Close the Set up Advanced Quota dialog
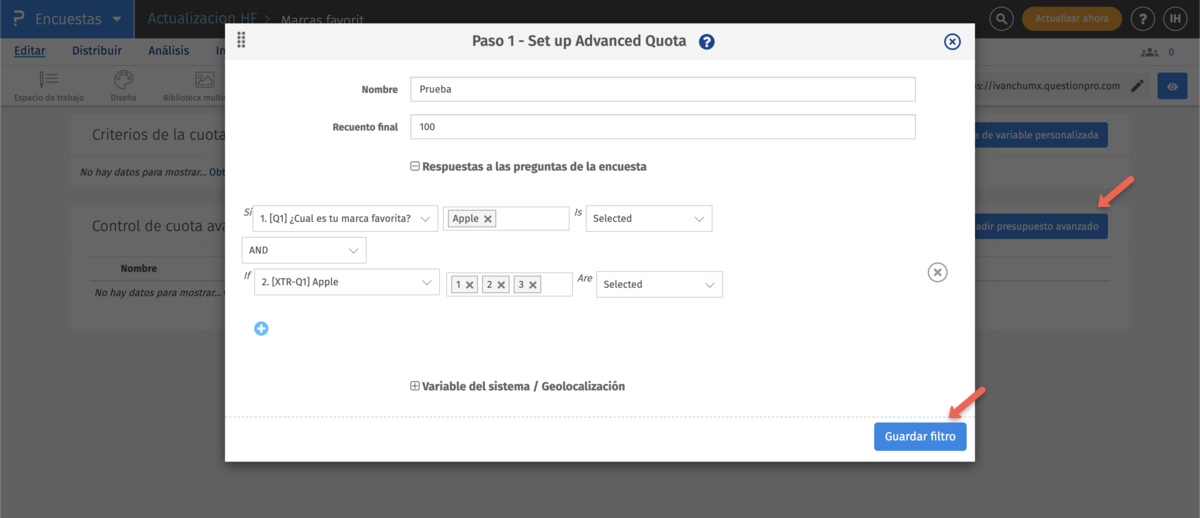 952,41
